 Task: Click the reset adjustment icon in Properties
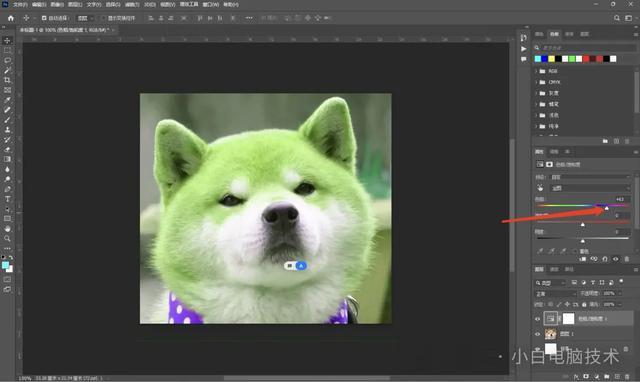605,259
